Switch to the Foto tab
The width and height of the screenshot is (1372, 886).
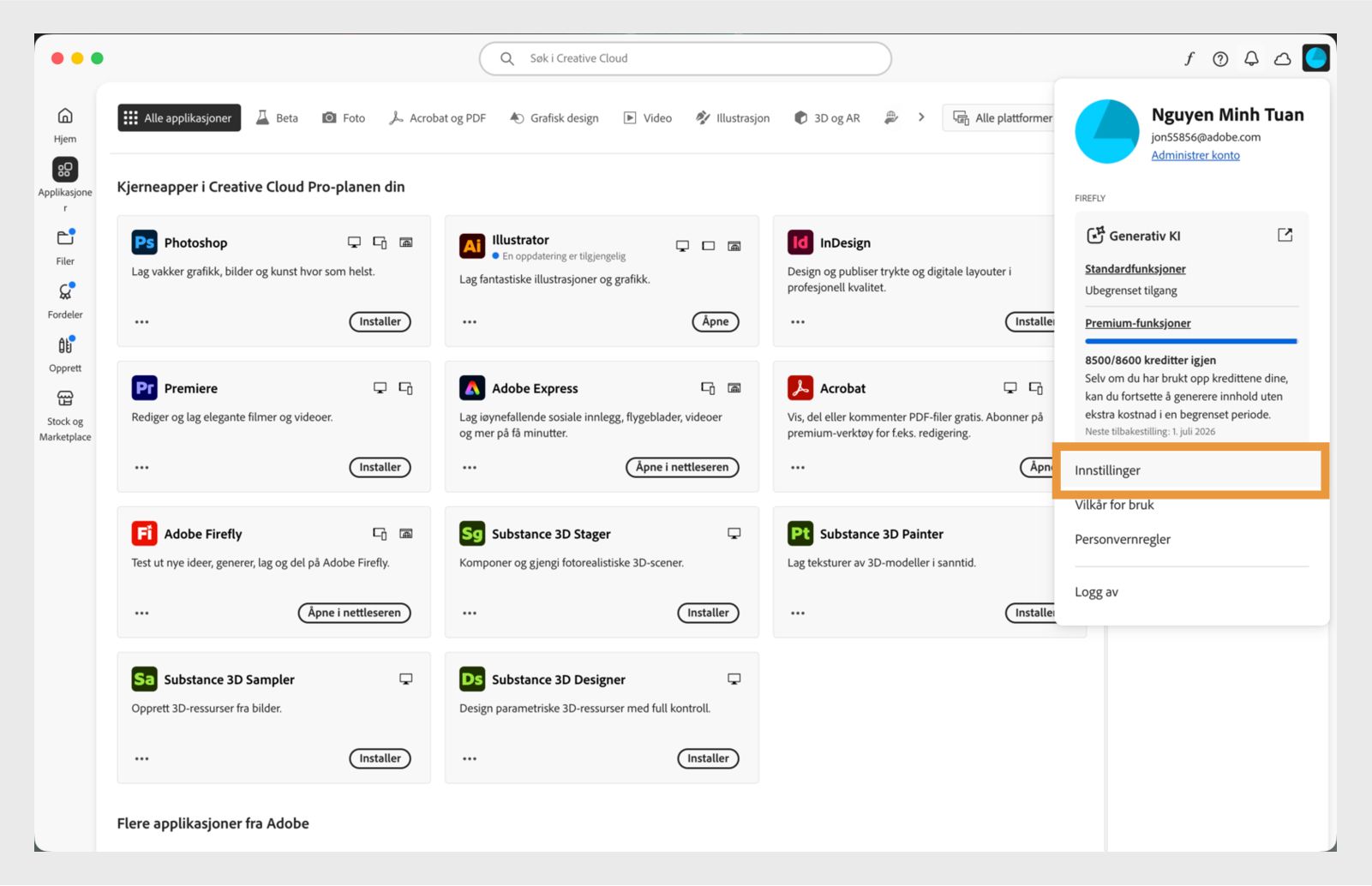[344, 118]
